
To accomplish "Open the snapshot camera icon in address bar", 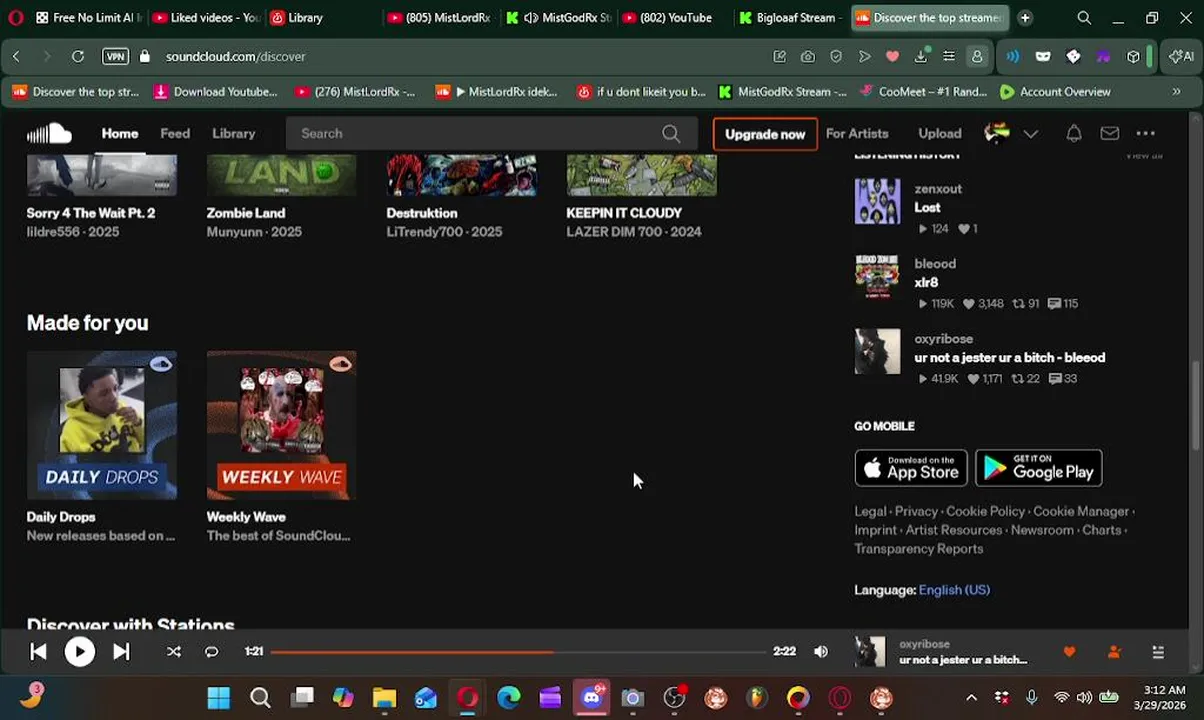I will (x=808, y=57).
